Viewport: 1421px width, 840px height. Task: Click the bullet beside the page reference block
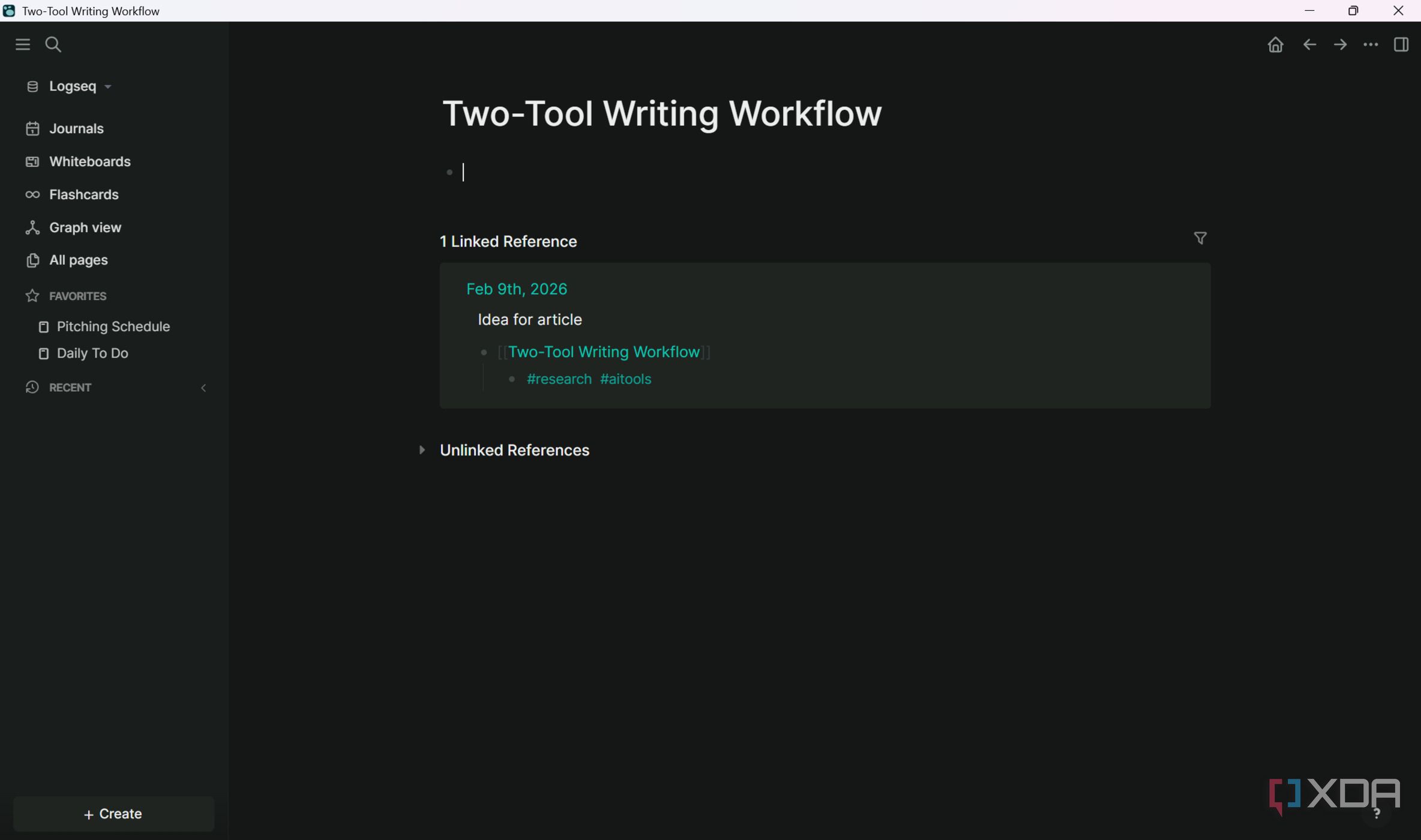484,353
